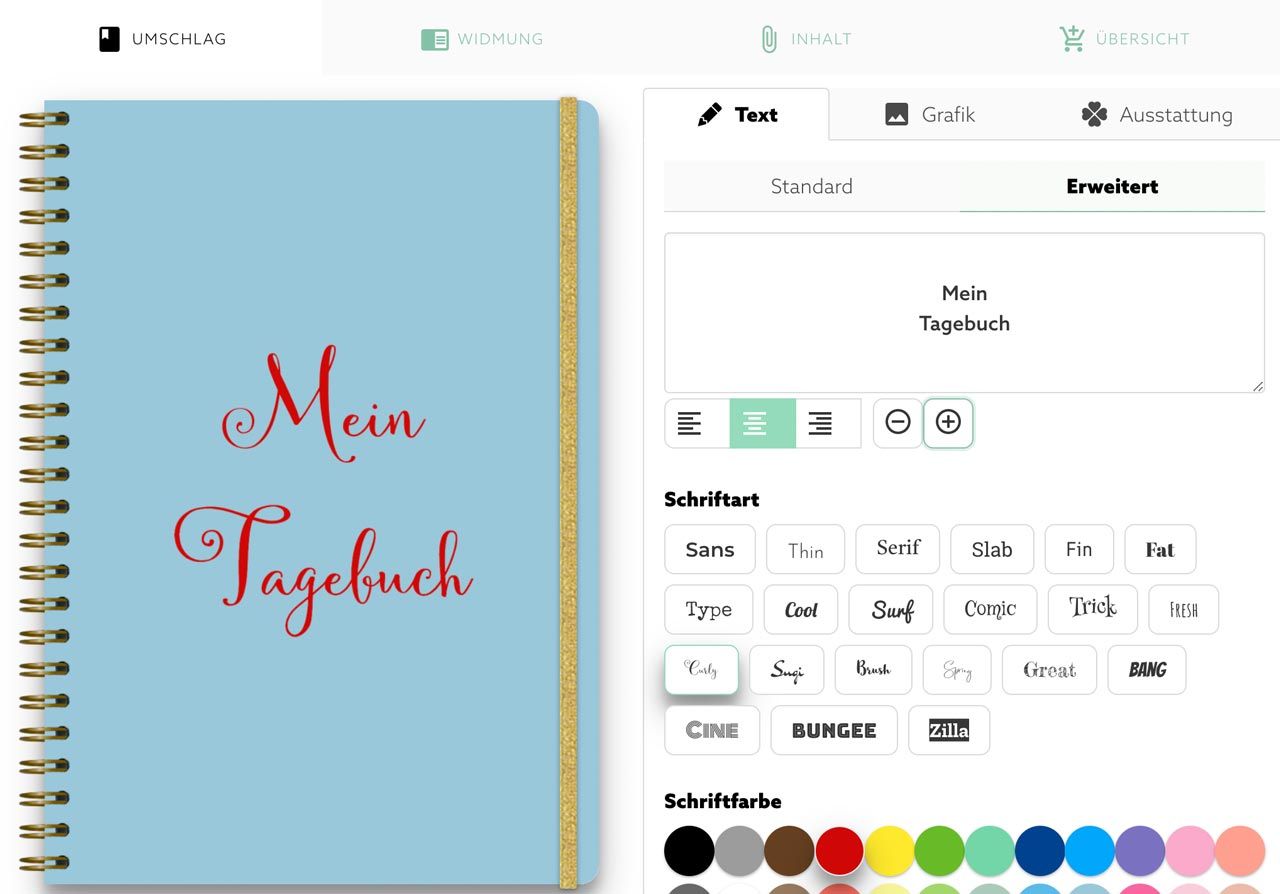This screenshot has height=894, width=1280.
Task: Center-align the cover text
Action: (763, 423)
